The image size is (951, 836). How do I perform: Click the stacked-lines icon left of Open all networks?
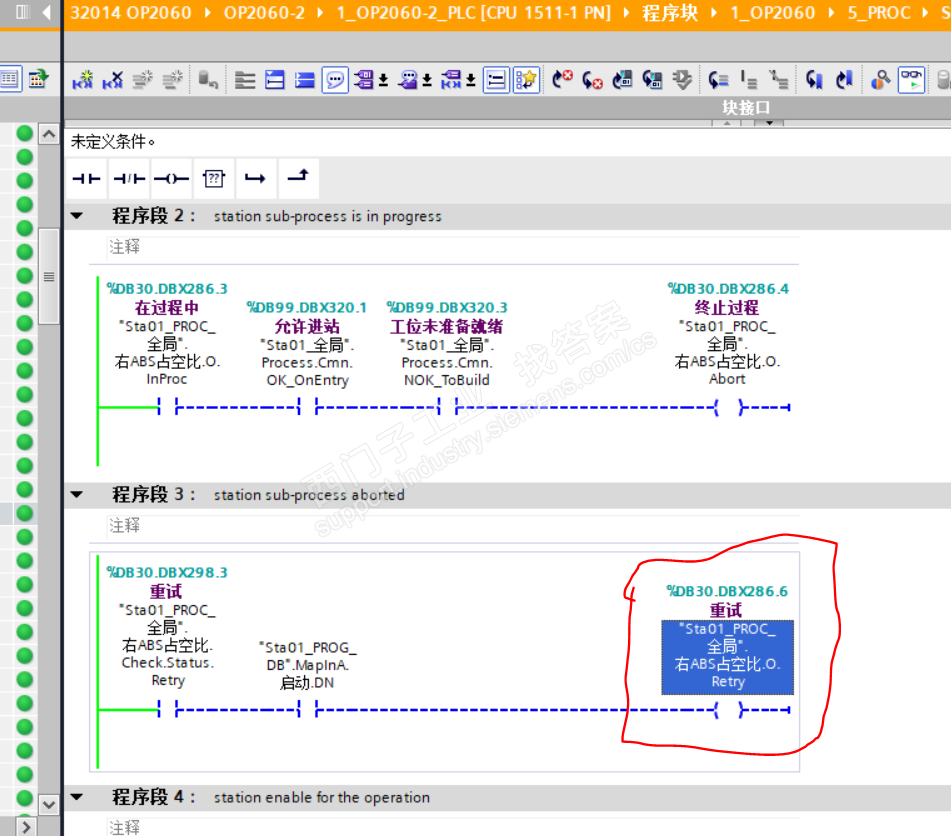[x=245, y=80]
